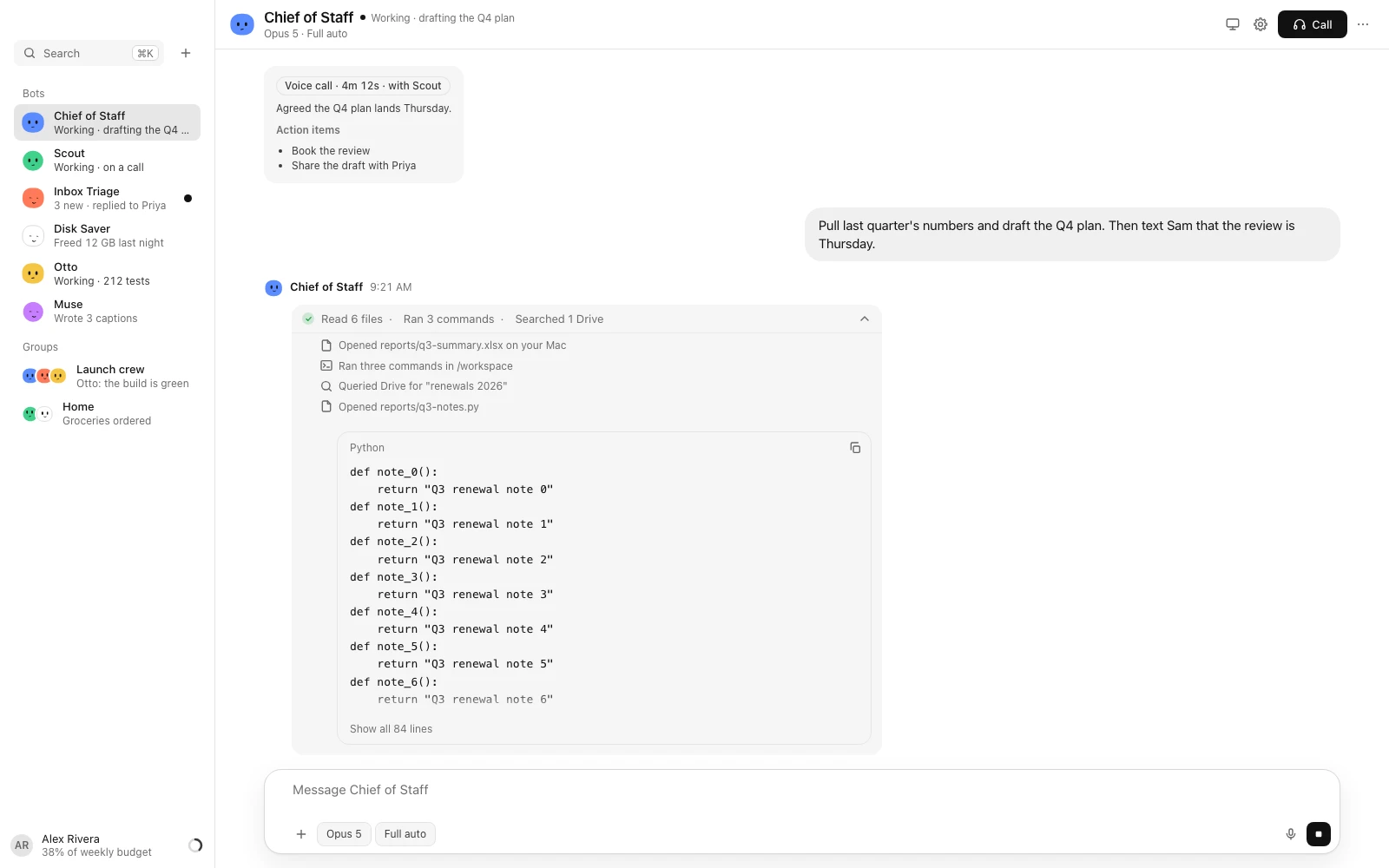
Task: Click the Home group avatars
Action: pyautogui.click(x=37, y=414)
